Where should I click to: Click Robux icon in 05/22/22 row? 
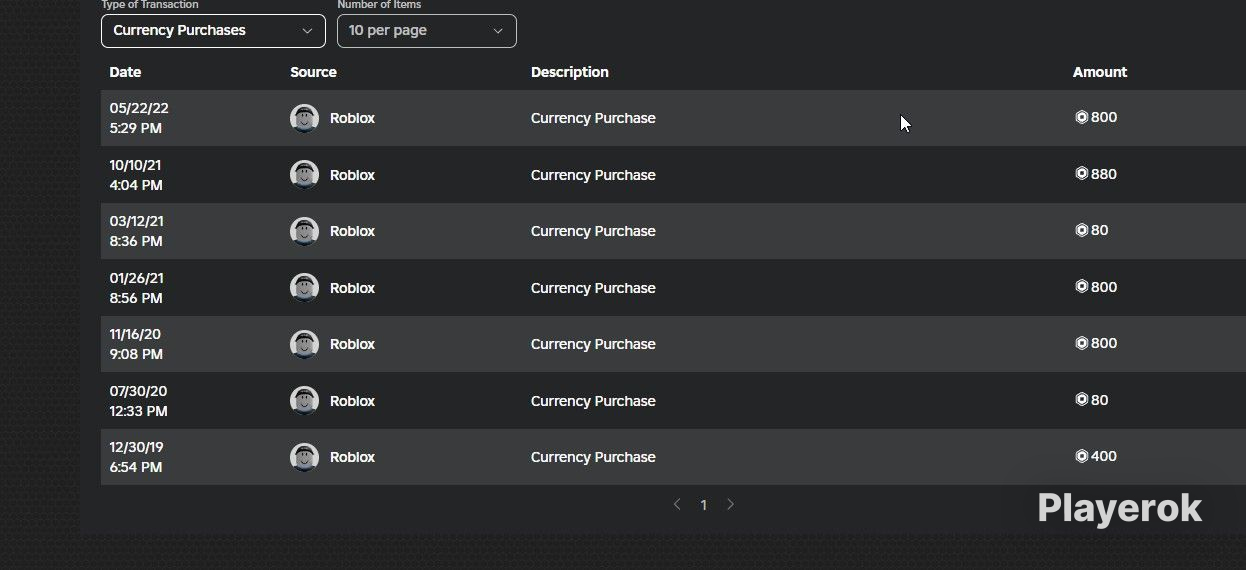click(x=1081, y=117)
